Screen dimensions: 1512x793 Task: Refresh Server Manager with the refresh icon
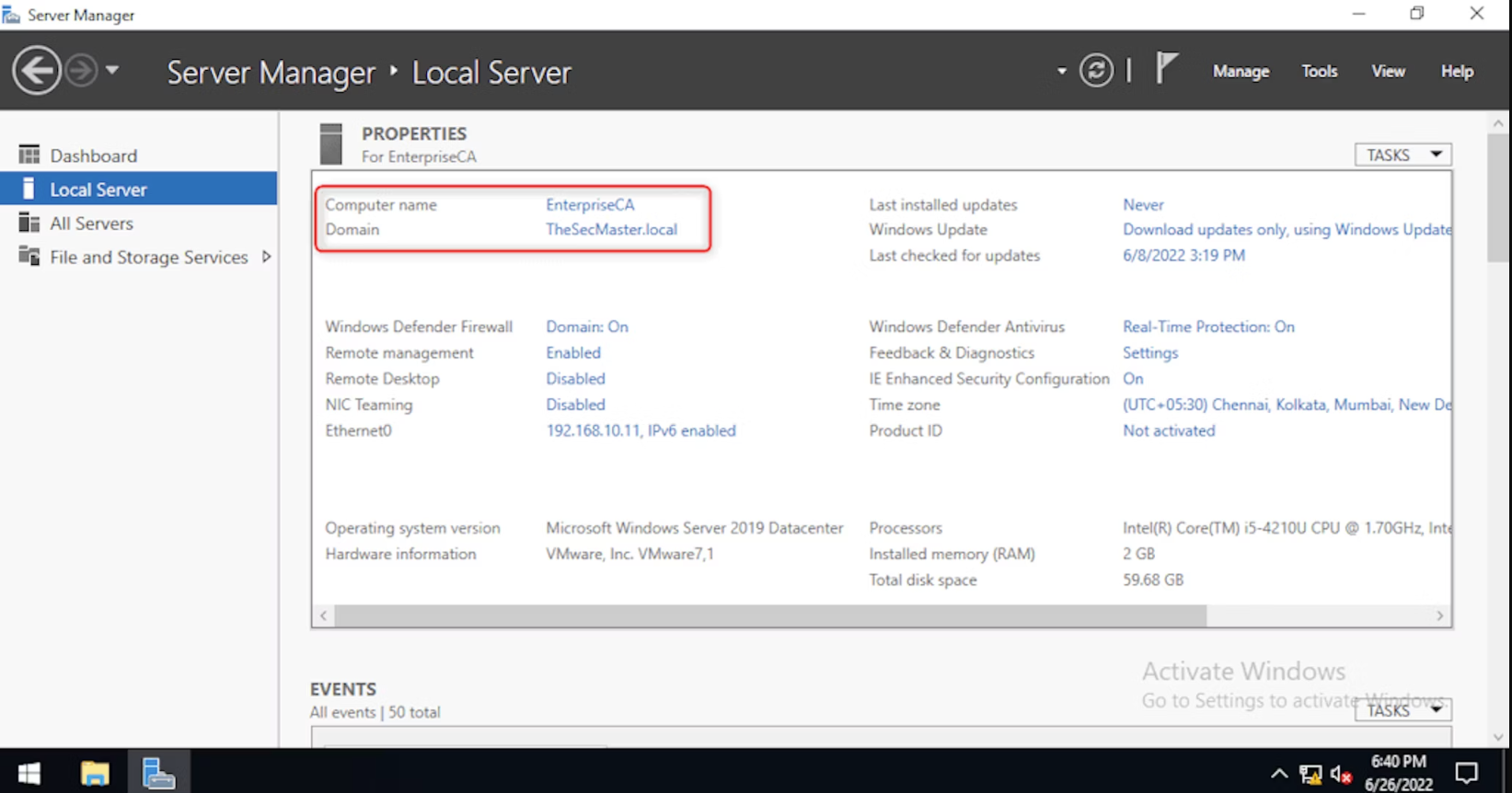tap(1096, 71)
